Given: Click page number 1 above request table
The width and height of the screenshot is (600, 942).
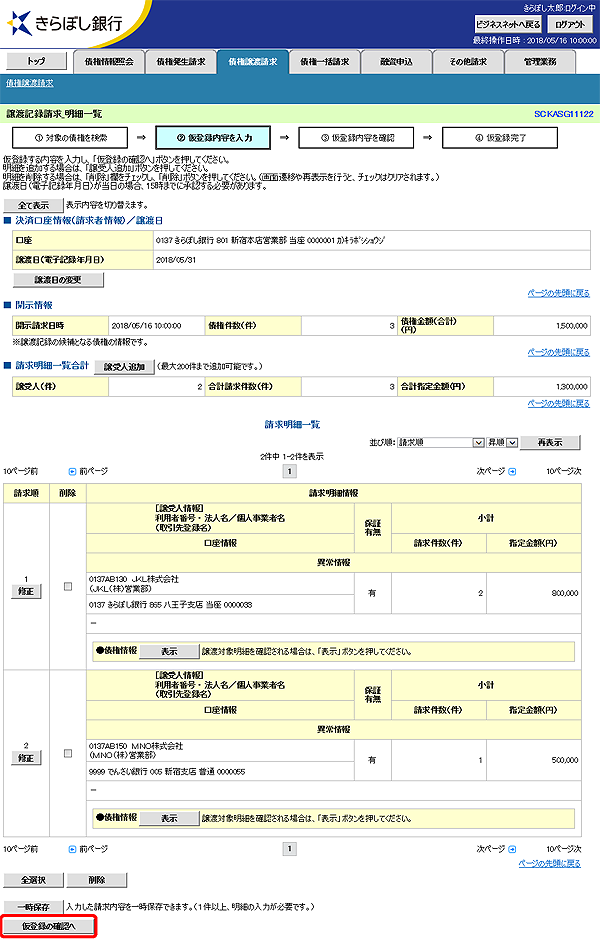Looking at the screenshot, I should pos(289,472).
